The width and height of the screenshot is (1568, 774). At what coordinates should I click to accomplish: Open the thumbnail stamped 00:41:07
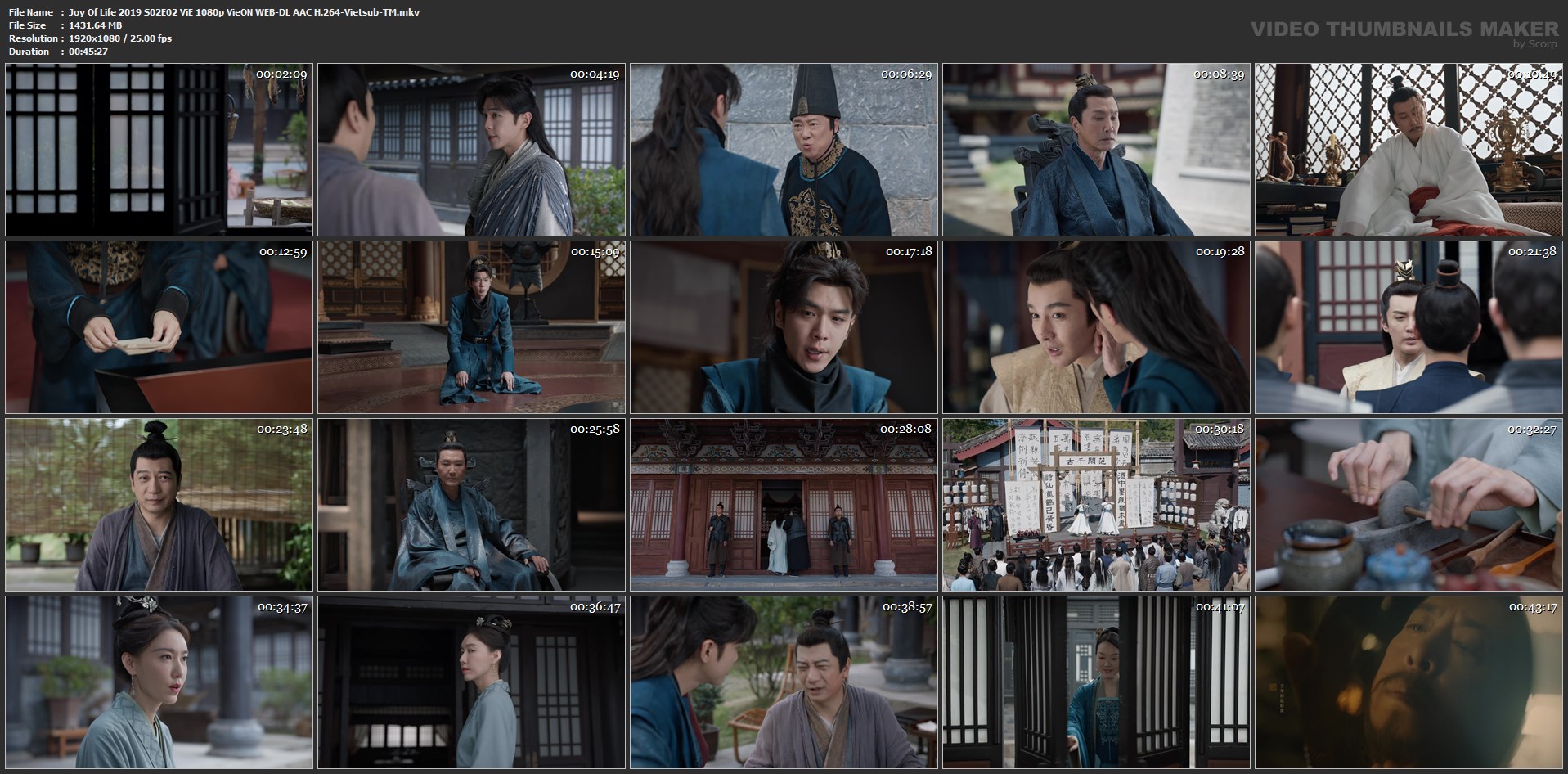[1096, 682]
